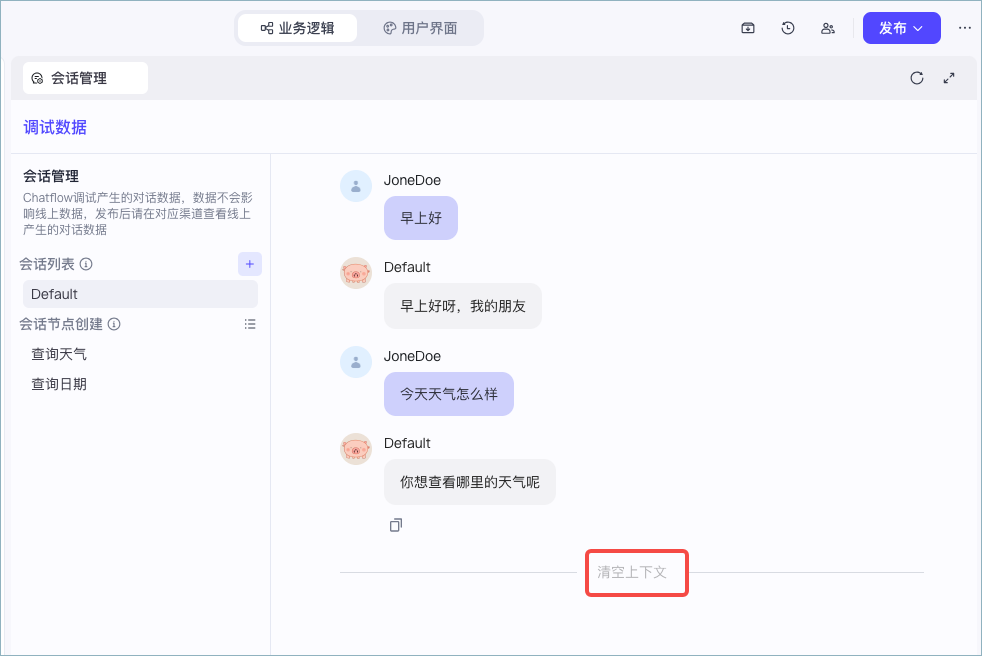
Task: Click the 会话管理 header button
Action: (85, 78)
